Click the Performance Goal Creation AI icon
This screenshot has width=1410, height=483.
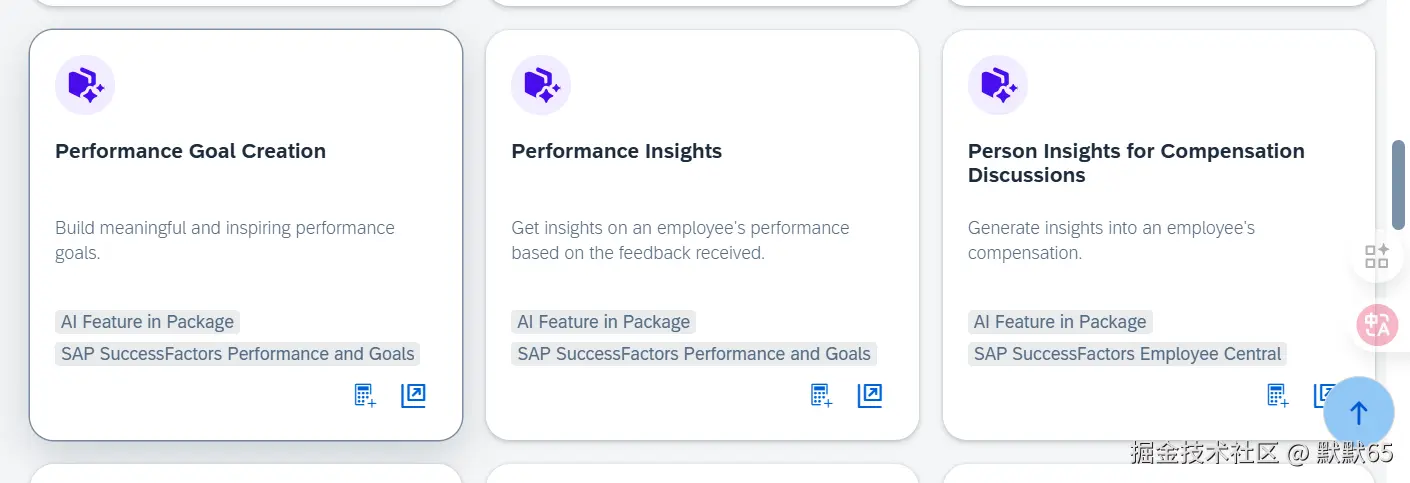[85, 85]
